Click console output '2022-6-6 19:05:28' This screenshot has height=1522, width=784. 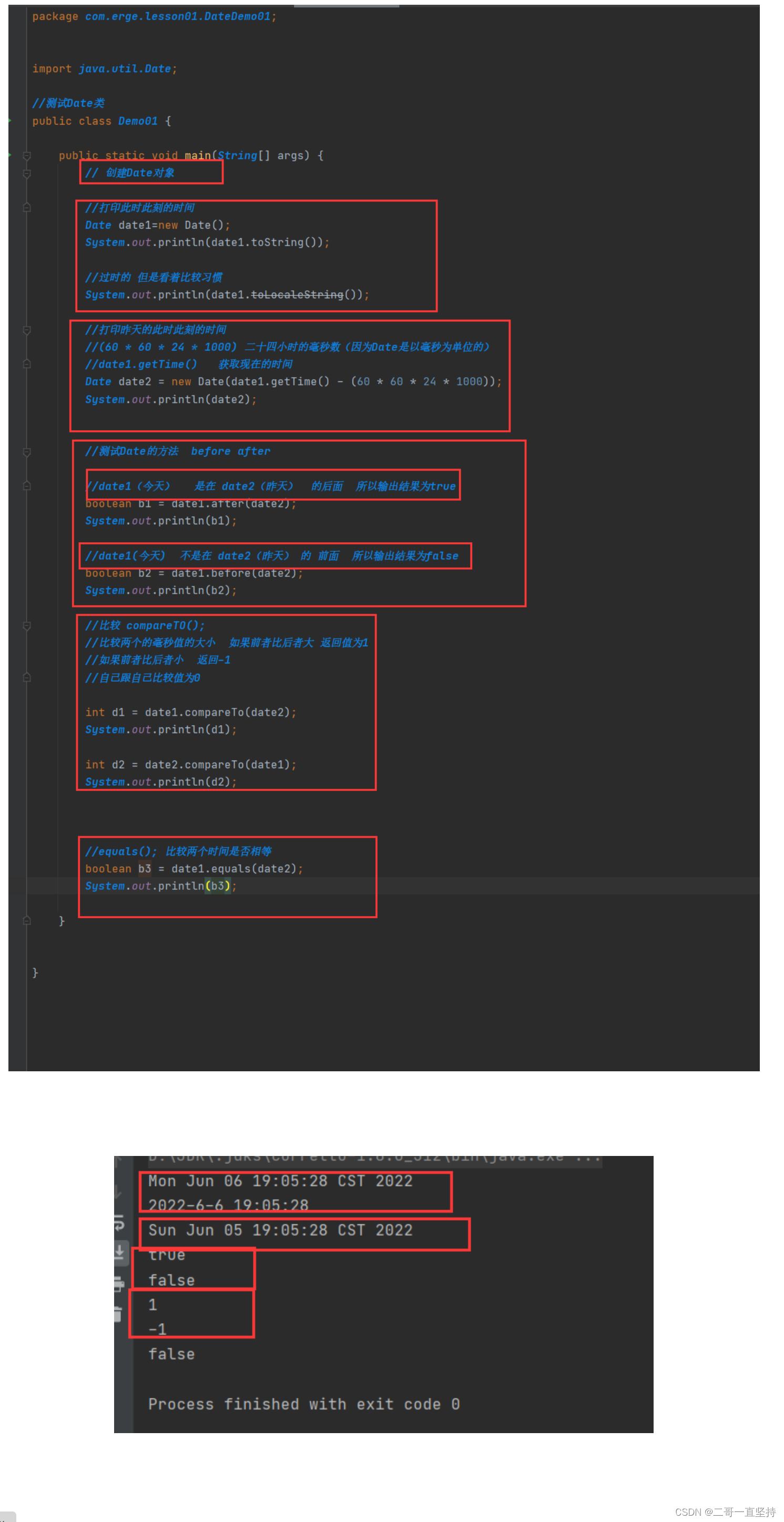228,1205
